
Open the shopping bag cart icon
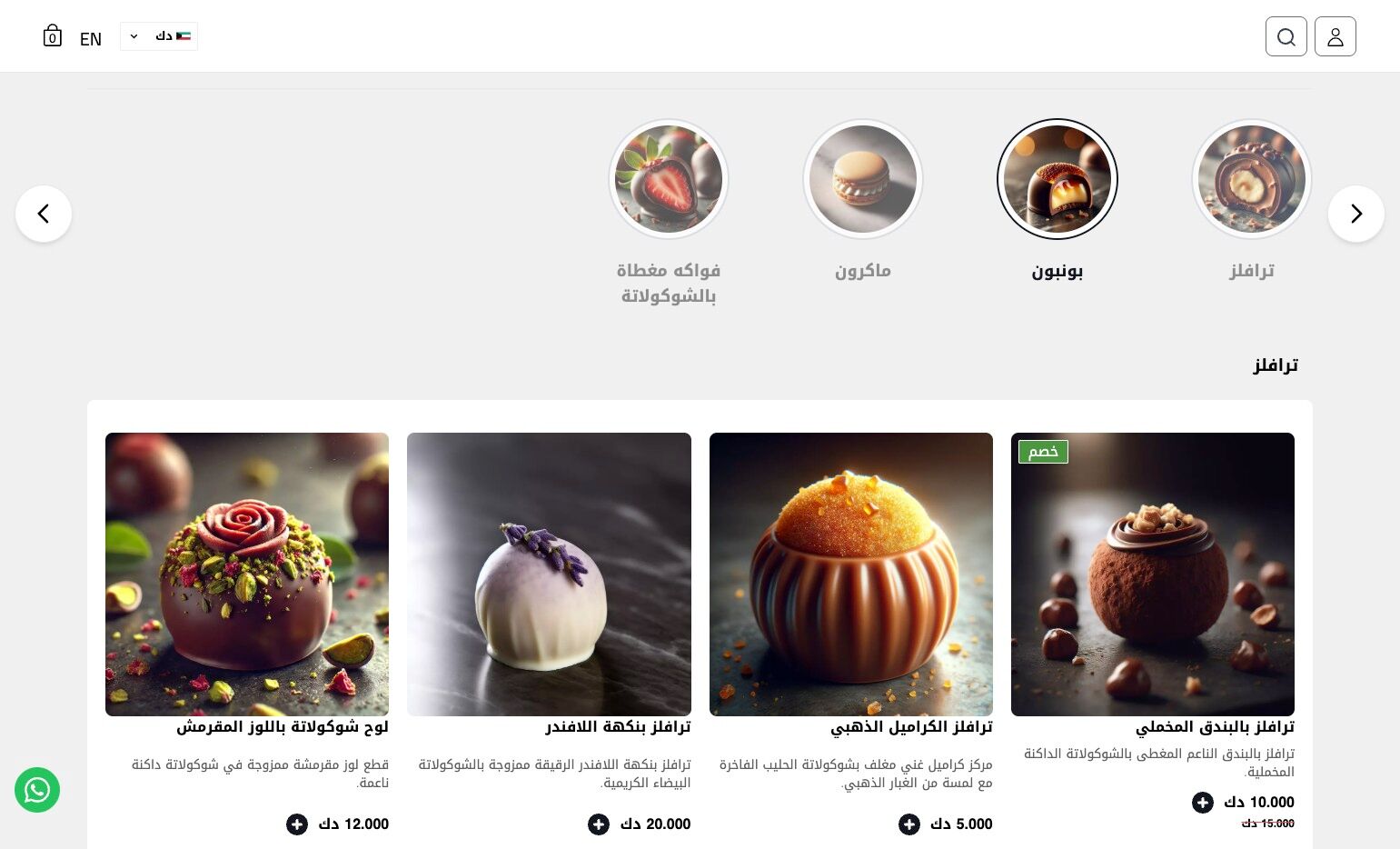[53, 36]
